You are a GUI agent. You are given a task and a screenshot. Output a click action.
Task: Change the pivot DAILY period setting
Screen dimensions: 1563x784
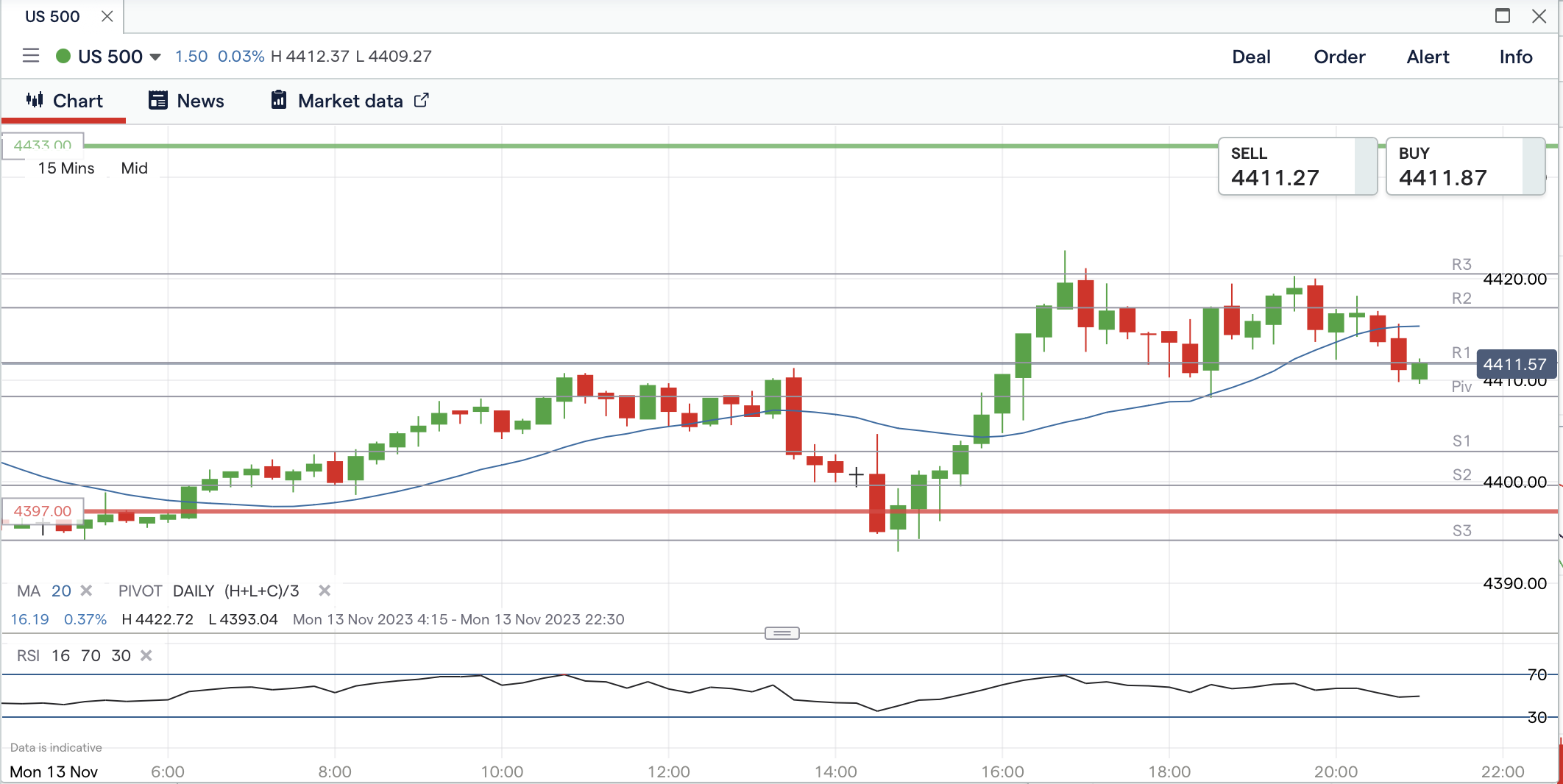pyautogui.click(x=194, y=591)
